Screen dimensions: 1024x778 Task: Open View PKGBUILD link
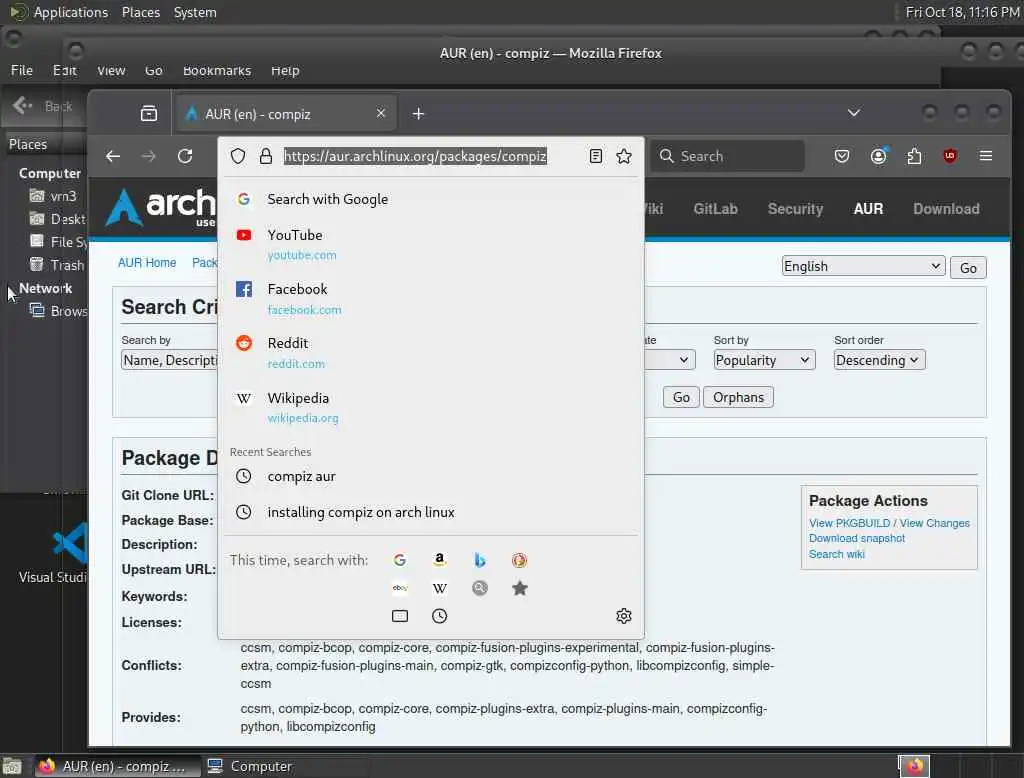click(x=849, y=523)
